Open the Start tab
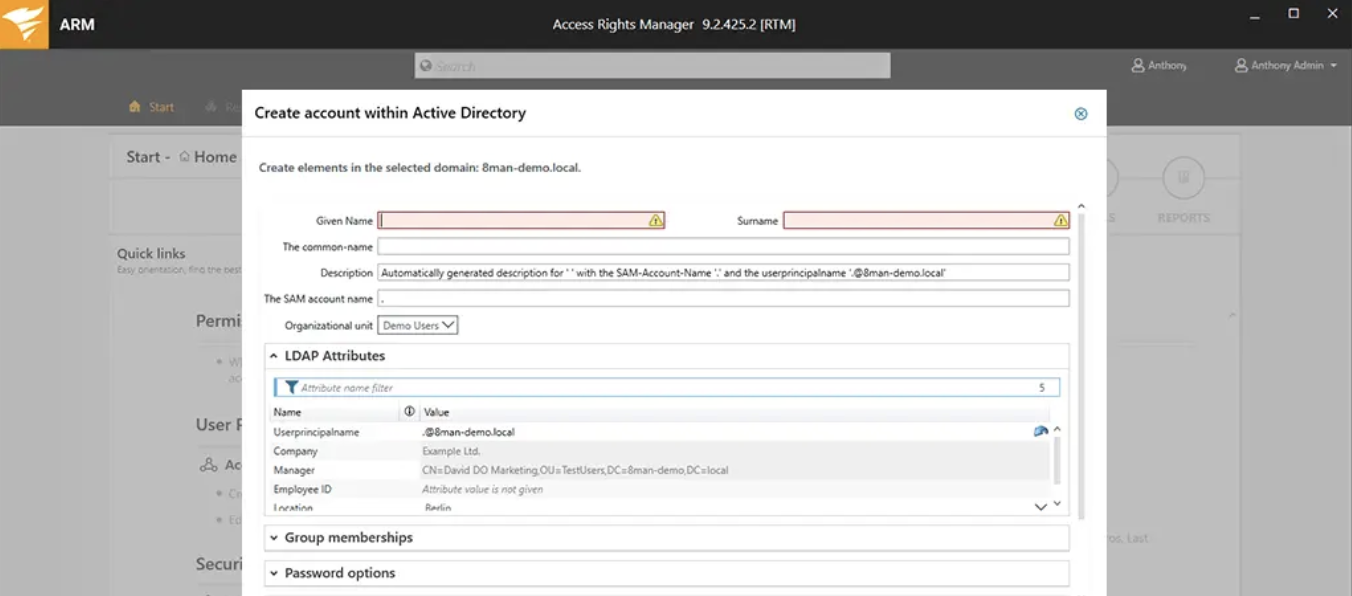 click(152, 107)
